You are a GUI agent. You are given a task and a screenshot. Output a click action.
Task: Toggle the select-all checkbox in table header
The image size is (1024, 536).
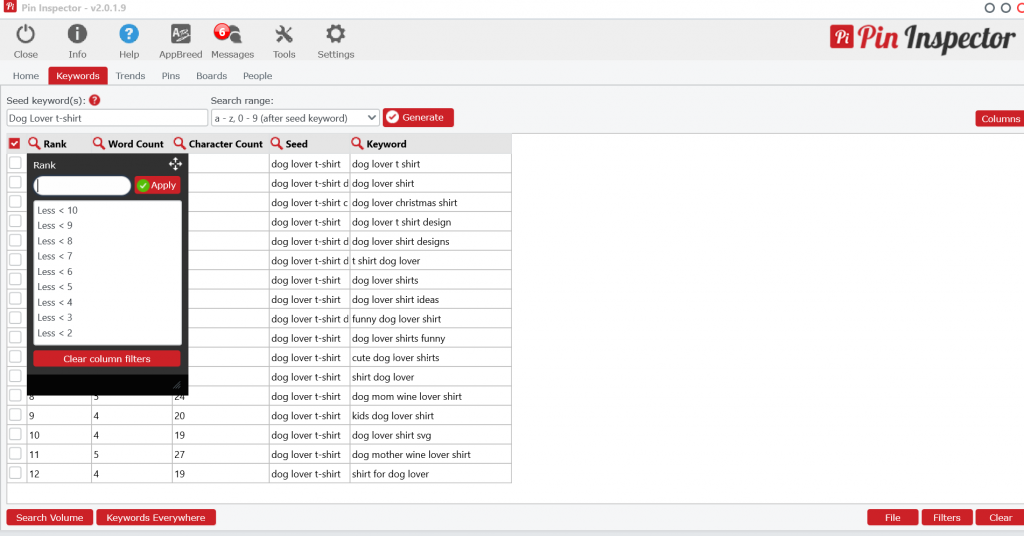coord(15,144)
